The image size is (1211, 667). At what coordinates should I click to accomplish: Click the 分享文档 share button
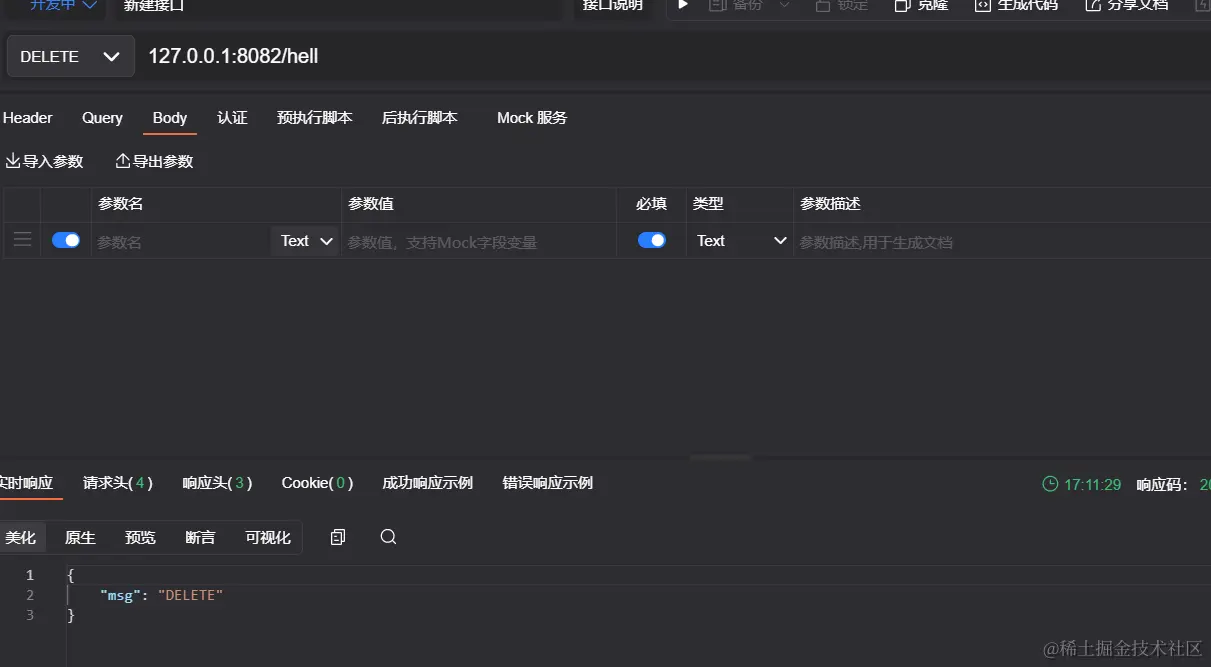1127,5
